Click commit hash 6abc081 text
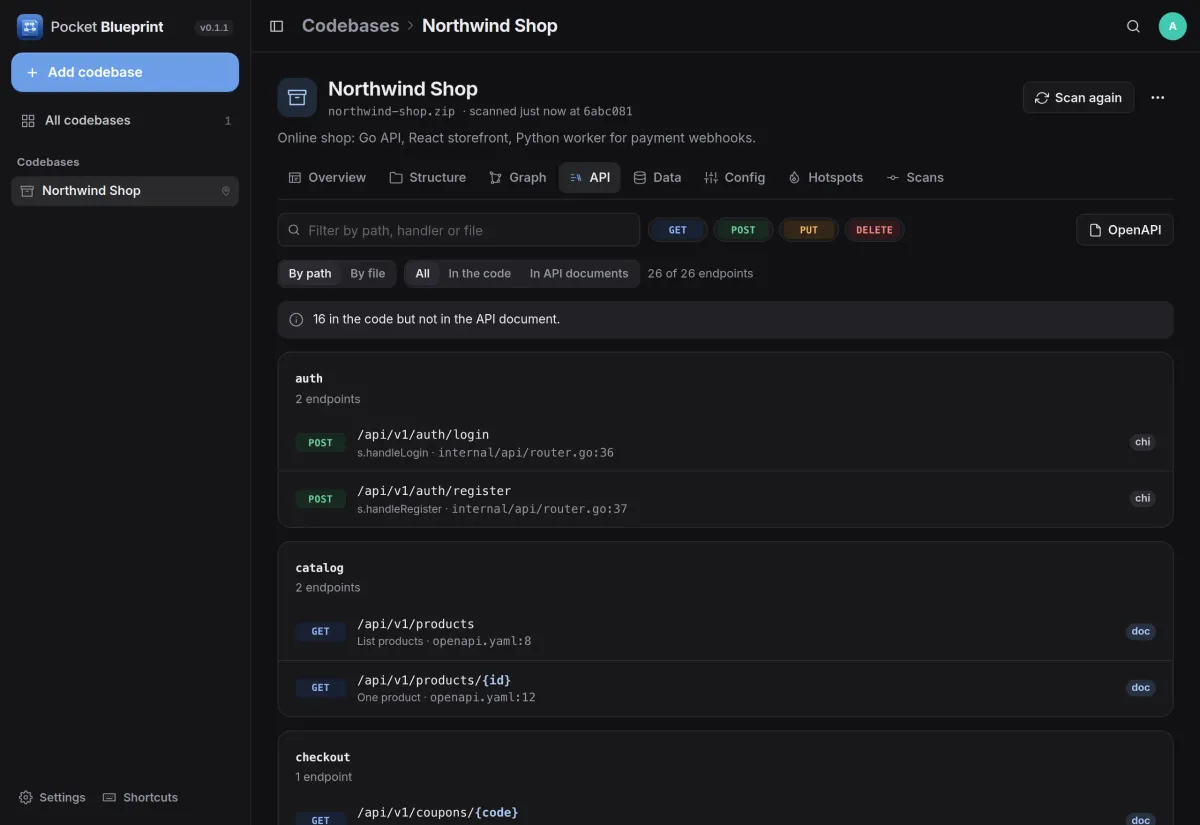This screenshot has height=825, width=1200. coord(608,111)
